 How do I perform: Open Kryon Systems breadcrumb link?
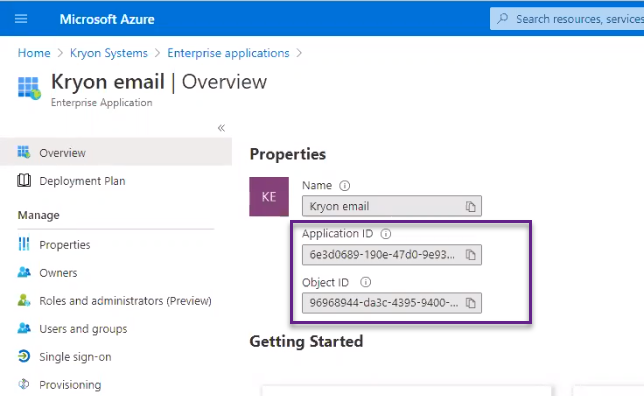click(108, 53)
